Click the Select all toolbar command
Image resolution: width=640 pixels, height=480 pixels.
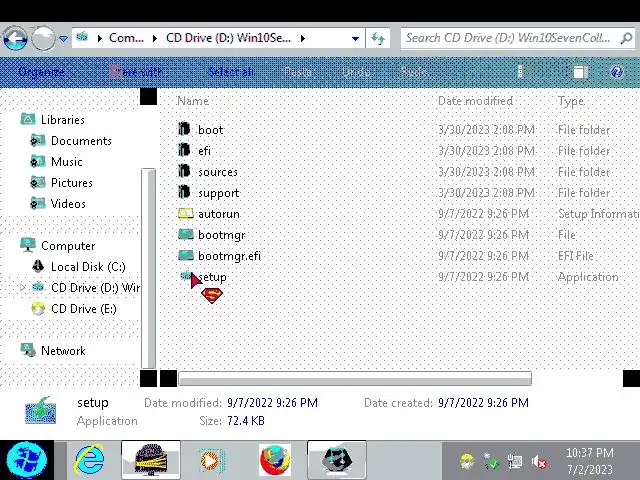pos(231,72)
